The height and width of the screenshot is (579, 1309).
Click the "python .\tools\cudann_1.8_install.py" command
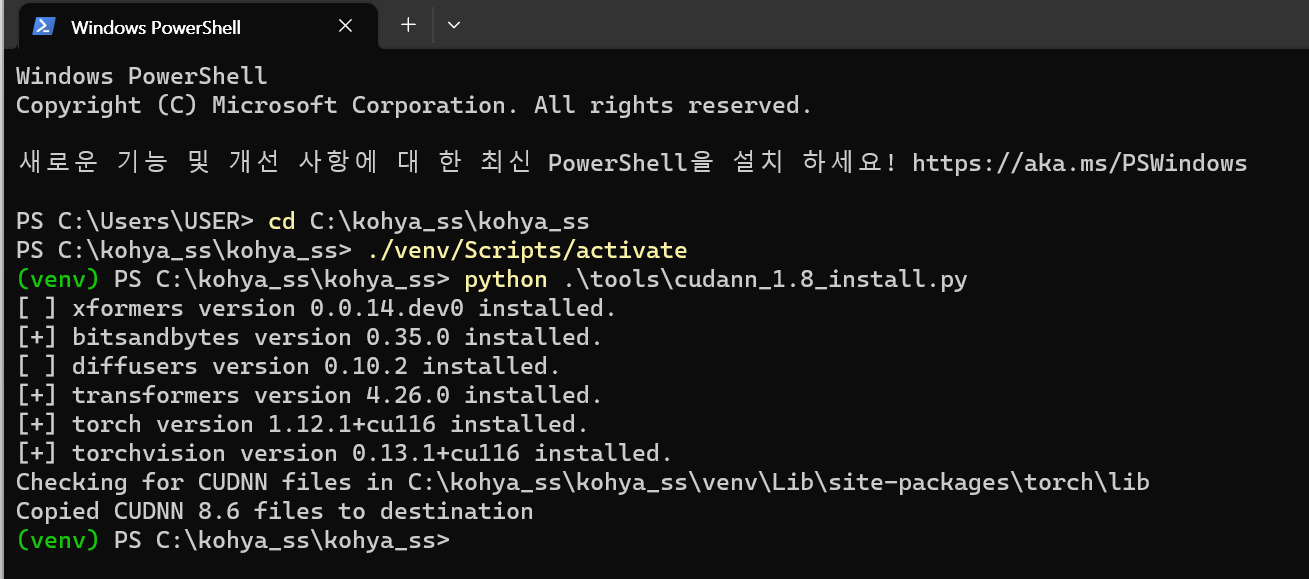(716, 279)
